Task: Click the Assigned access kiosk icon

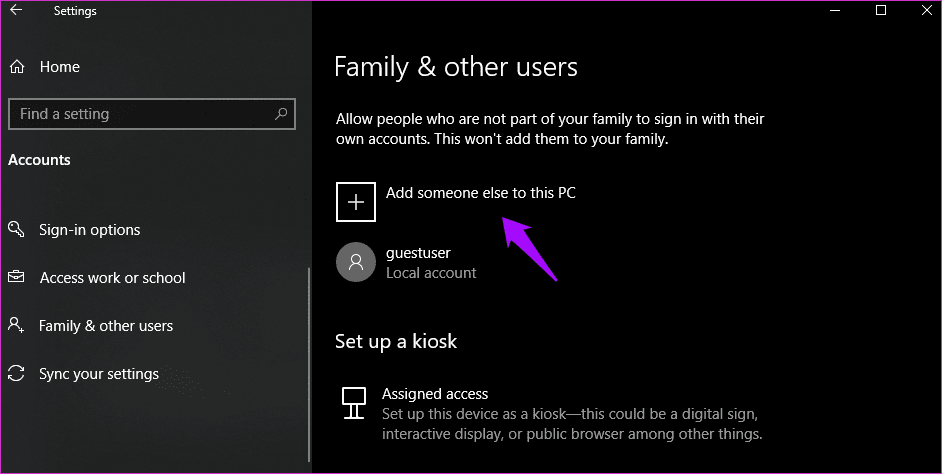Action: [353, 402]
